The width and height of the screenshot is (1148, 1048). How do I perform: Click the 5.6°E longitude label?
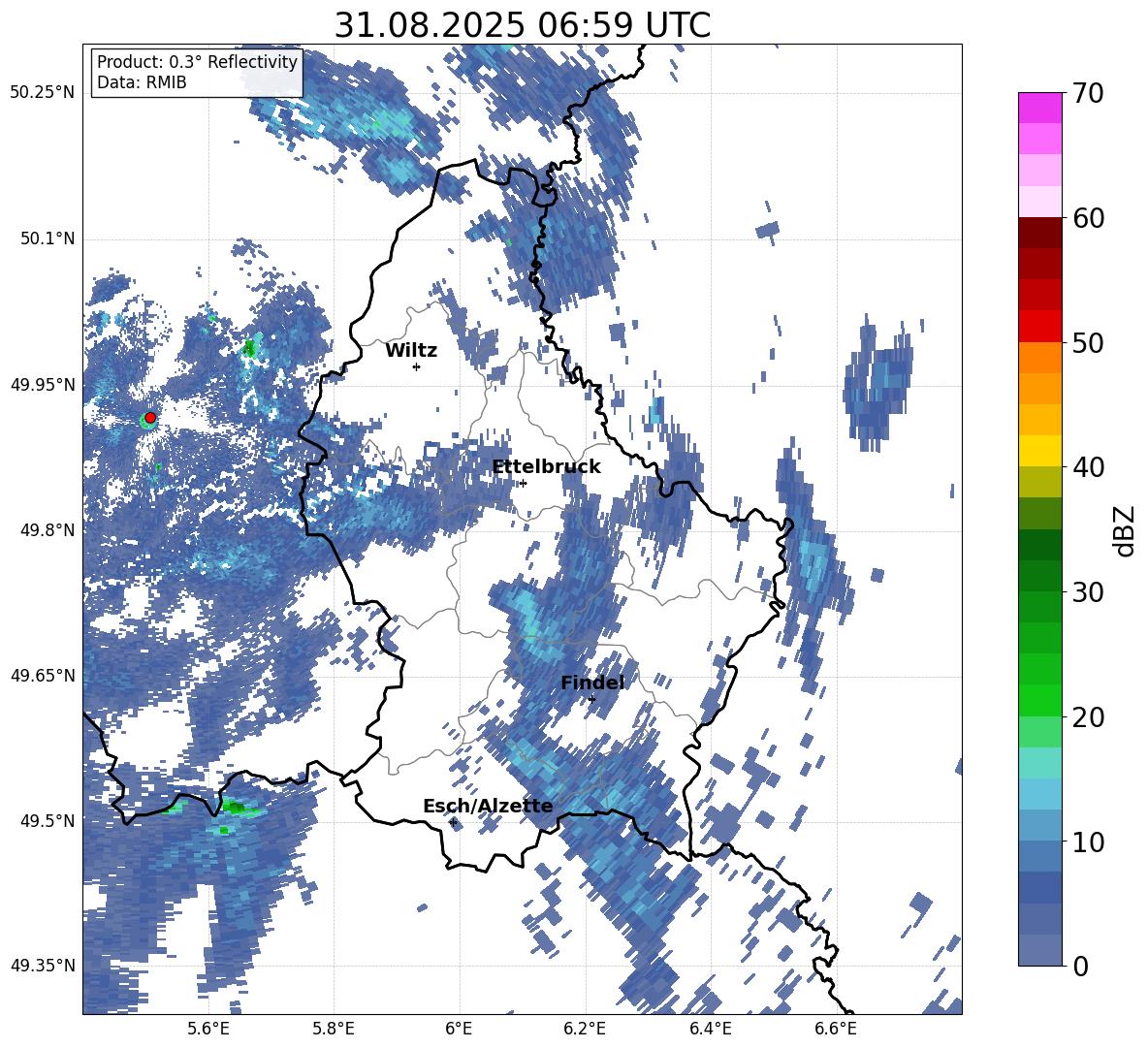point(208,1029)
